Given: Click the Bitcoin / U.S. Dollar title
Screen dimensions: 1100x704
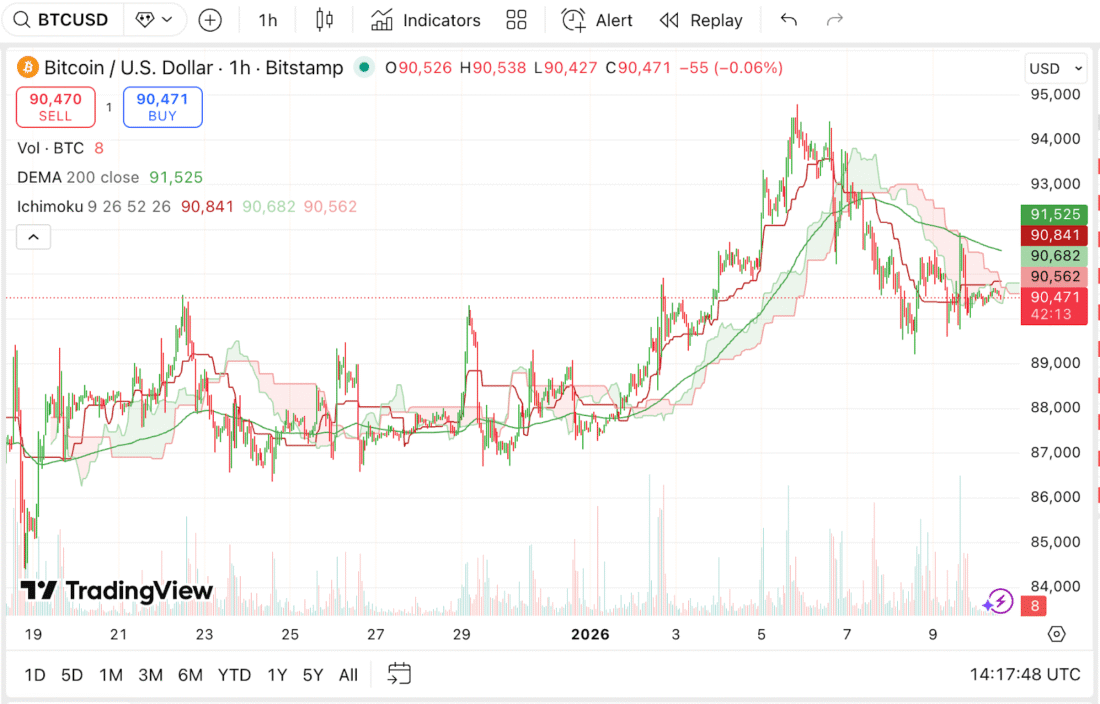Looking at the screenshot, I should coord(128,67).
